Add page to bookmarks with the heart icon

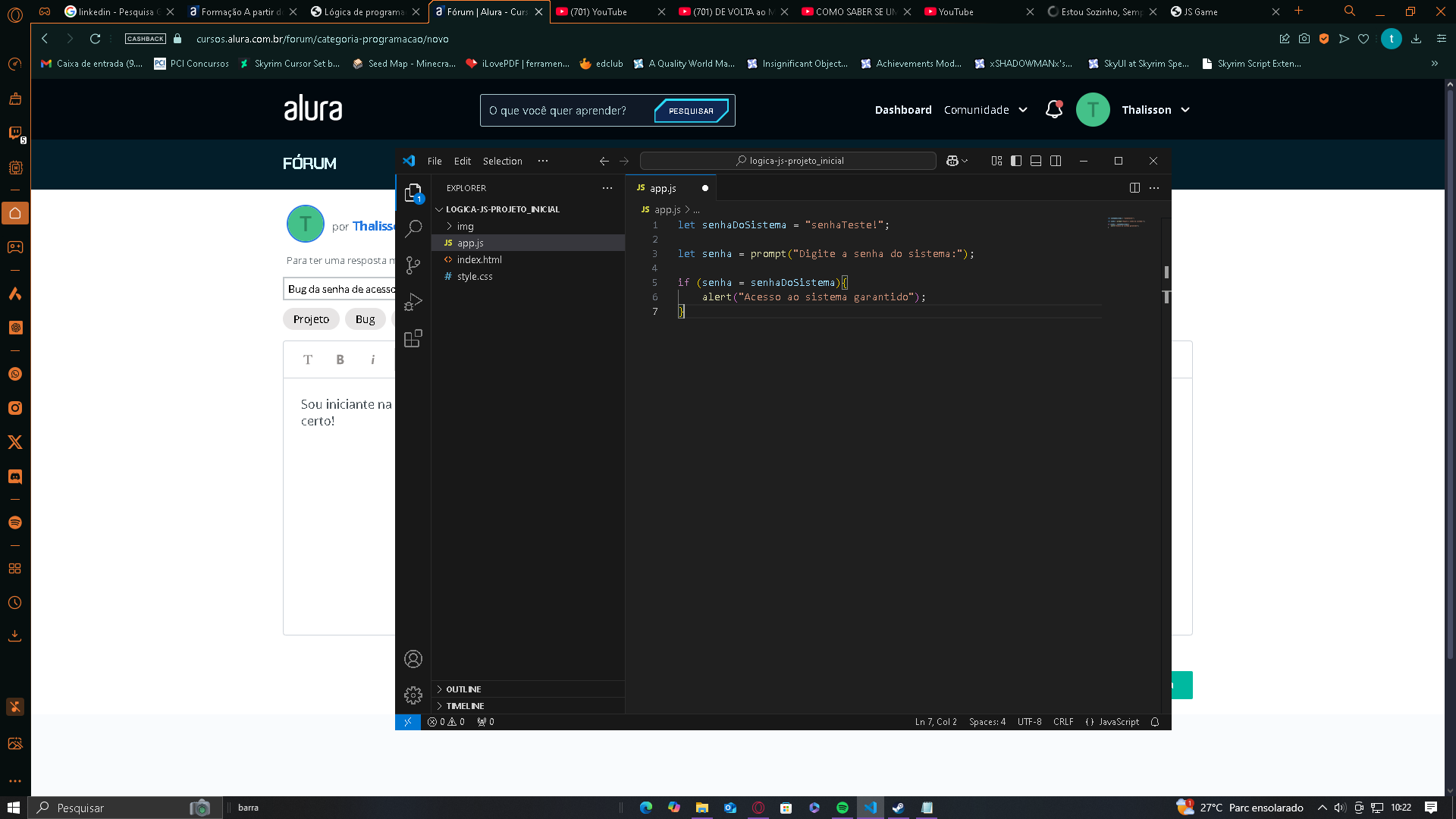[x=1363, y=39]
